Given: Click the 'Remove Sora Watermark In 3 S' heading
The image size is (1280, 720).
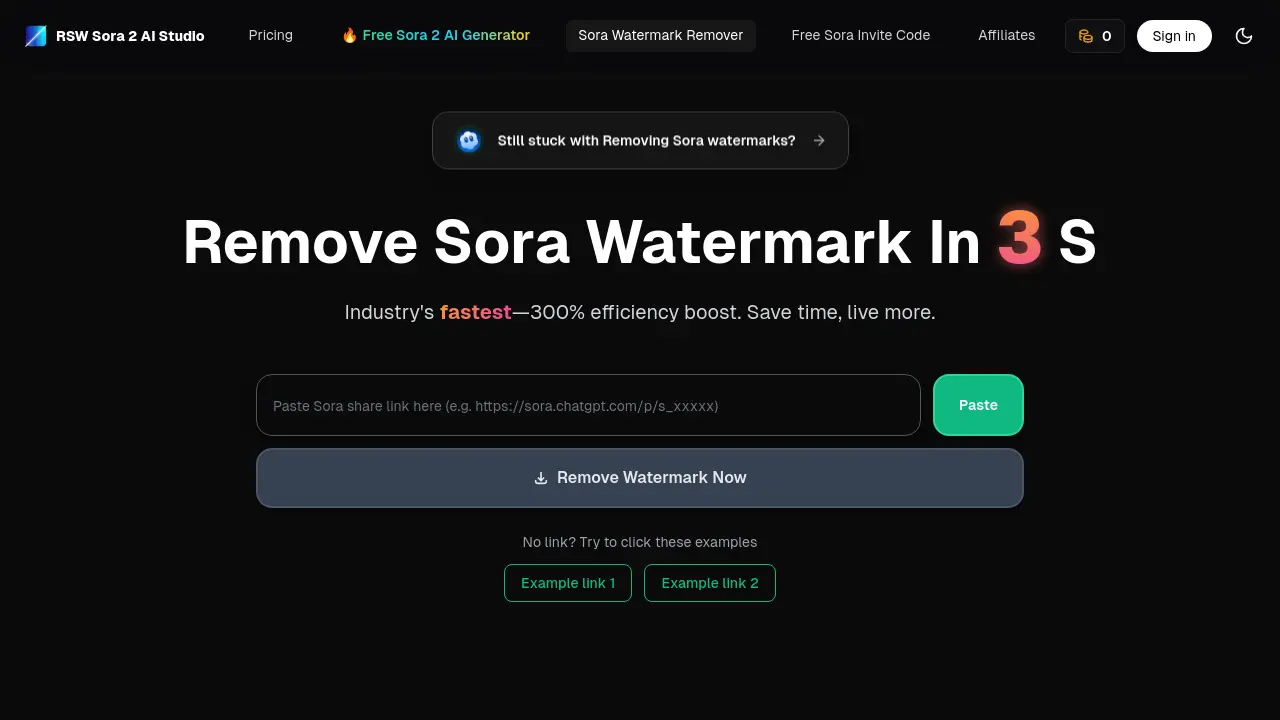Looking at the screenshot, I should (640, 241).
